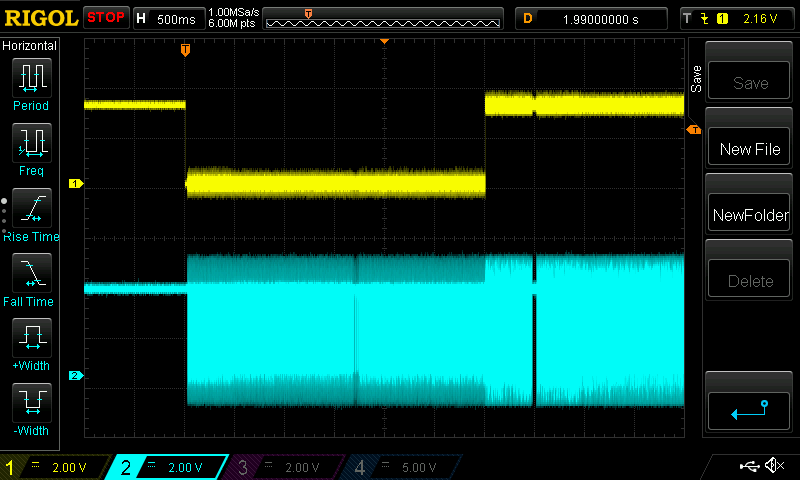This screenshot has height=480, width=800.
Task: Toggle channel 4 at 5.00 V
Action: pos(403,467)
